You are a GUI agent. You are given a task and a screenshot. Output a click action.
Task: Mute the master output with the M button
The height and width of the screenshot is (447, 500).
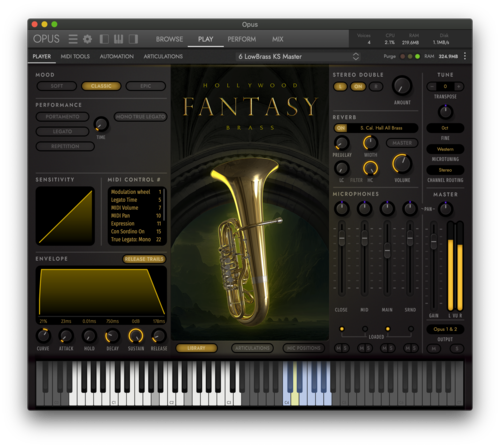coord(434,349)
